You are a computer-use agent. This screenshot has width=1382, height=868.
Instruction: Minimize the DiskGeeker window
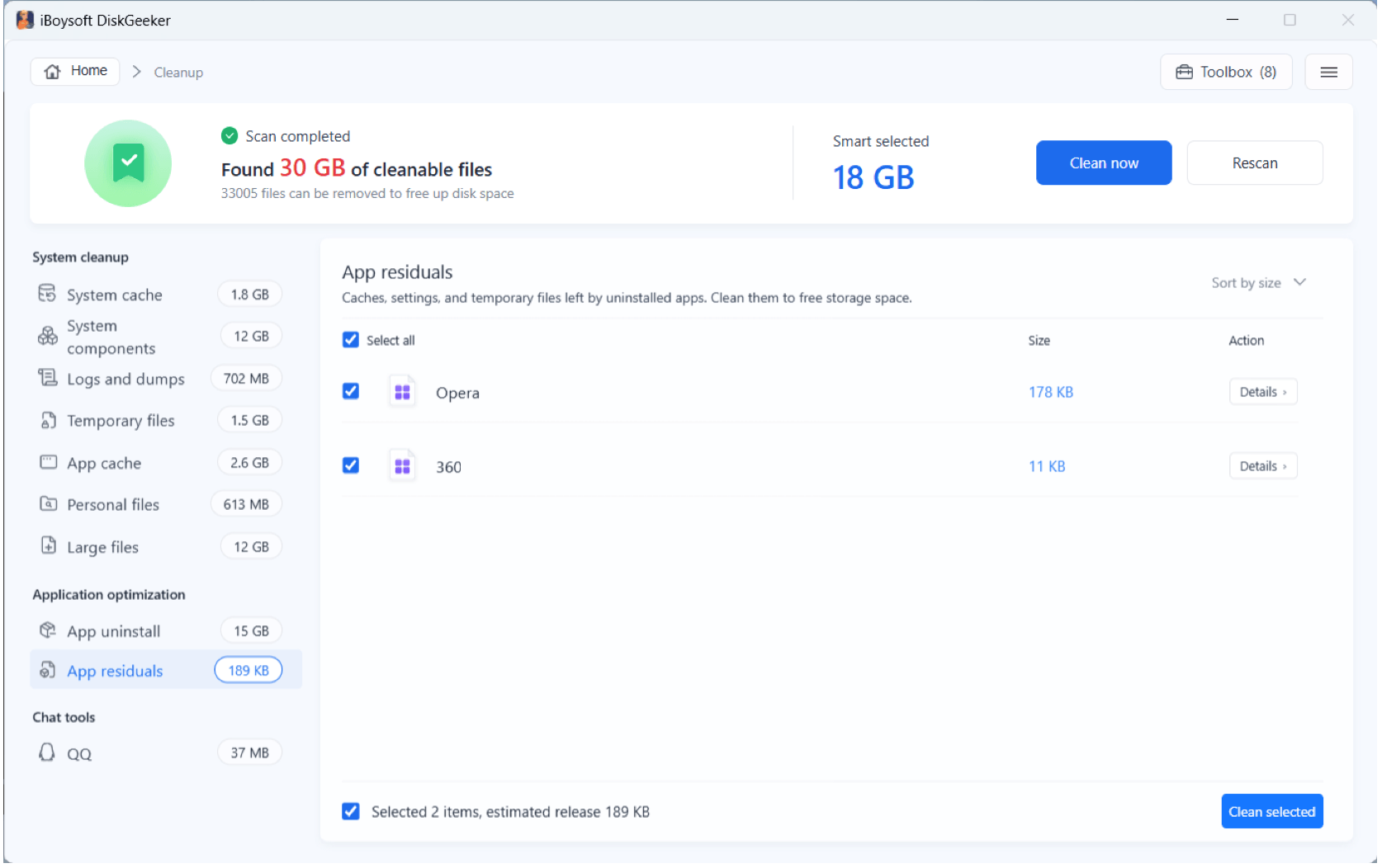coord(1233,20)
